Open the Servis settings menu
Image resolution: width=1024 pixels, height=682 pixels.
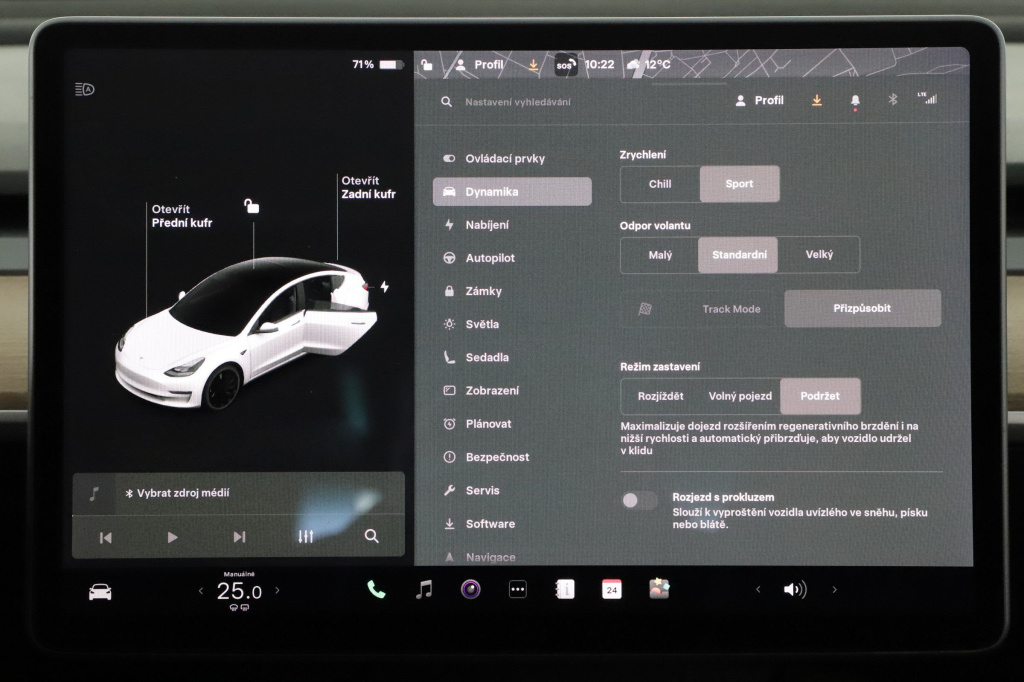(x=512, y=491)
